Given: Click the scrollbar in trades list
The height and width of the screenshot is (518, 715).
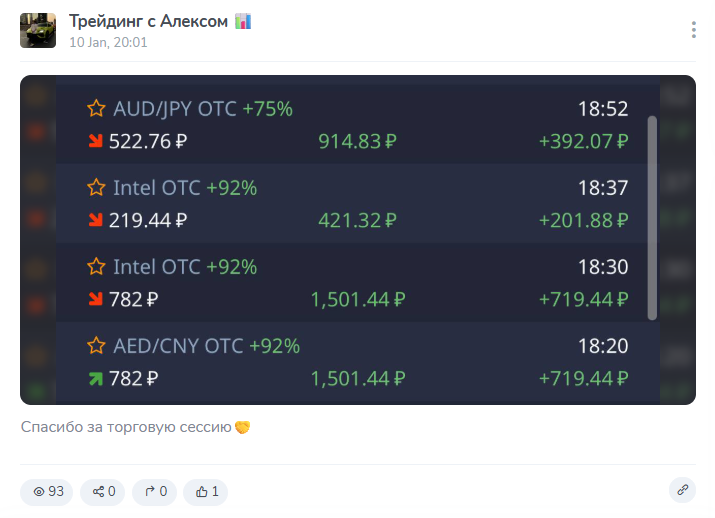Looking at the screenshot, I should coord(652,217).
